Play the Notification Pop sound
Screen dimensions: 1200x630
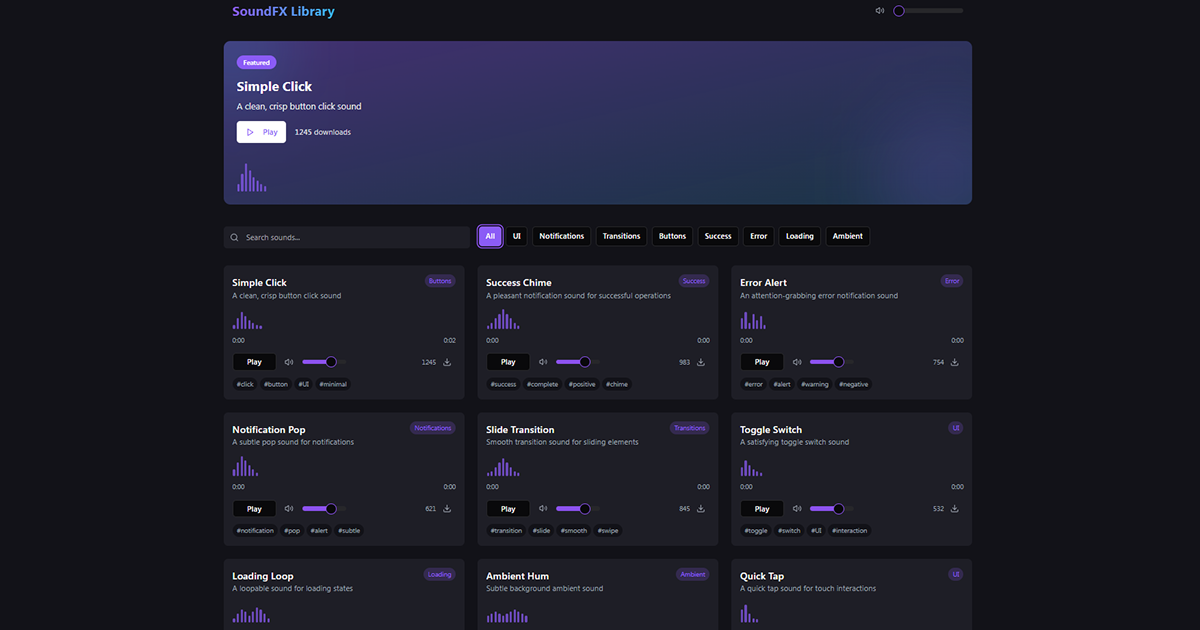254,509
